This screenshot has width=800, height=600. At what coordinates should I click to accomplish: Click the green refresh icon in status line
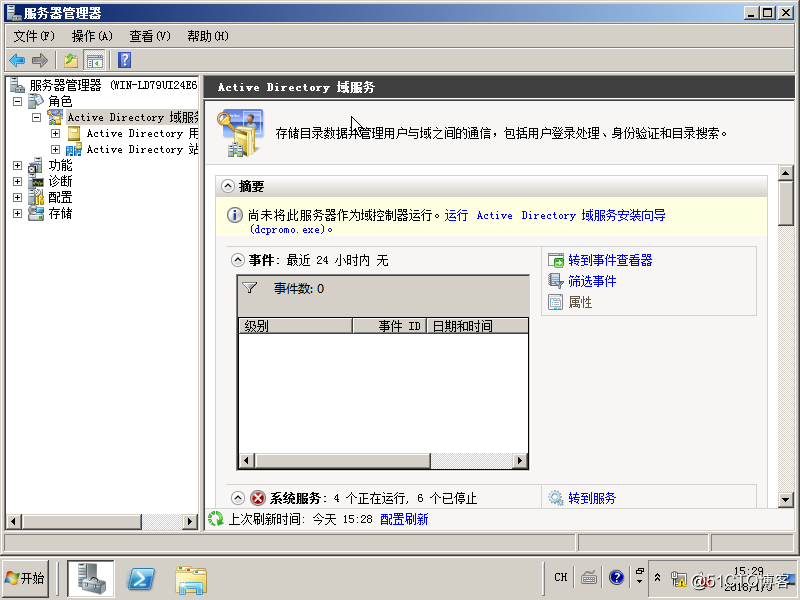coord(216,519)
